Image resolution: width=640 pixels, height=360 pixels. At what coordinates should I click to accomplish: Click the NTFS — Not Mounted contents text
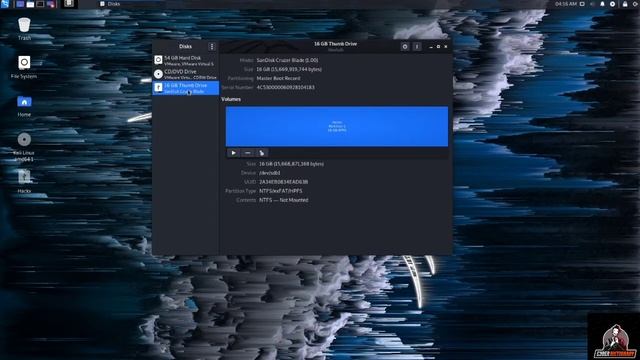click(x=284, y=200)
